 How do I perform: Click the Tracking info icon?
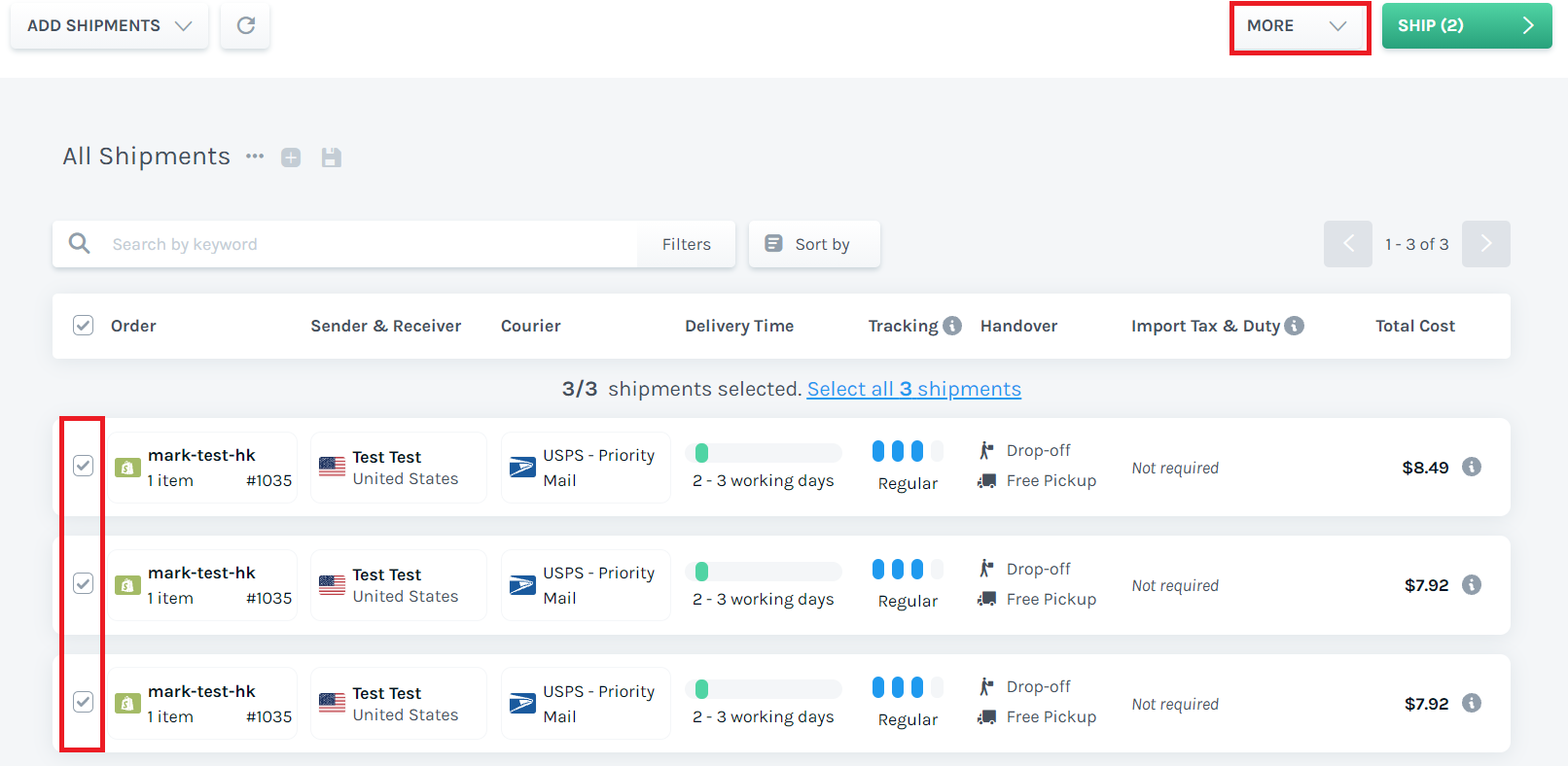(952, 326)
